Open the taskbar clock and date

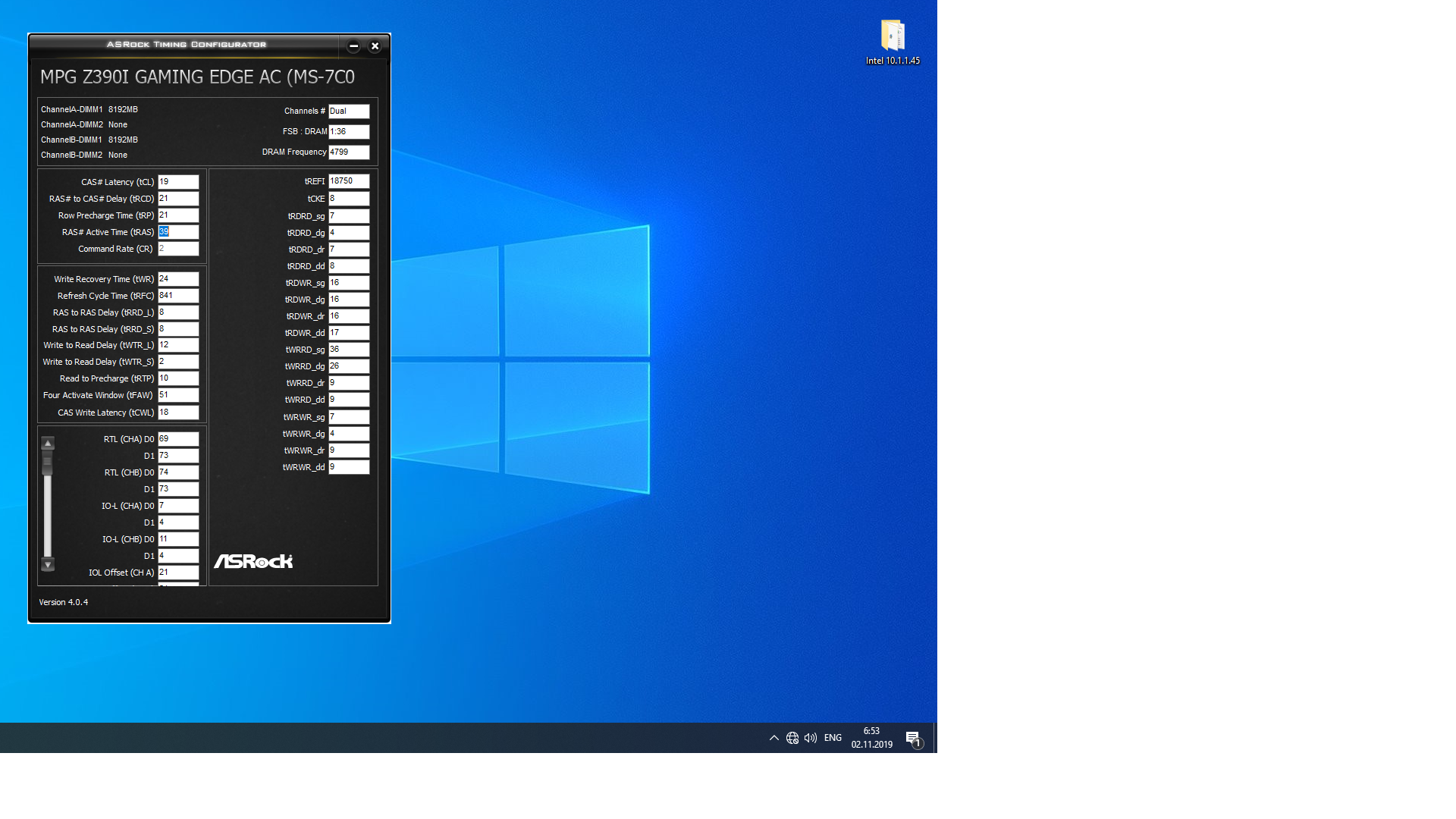871,738
